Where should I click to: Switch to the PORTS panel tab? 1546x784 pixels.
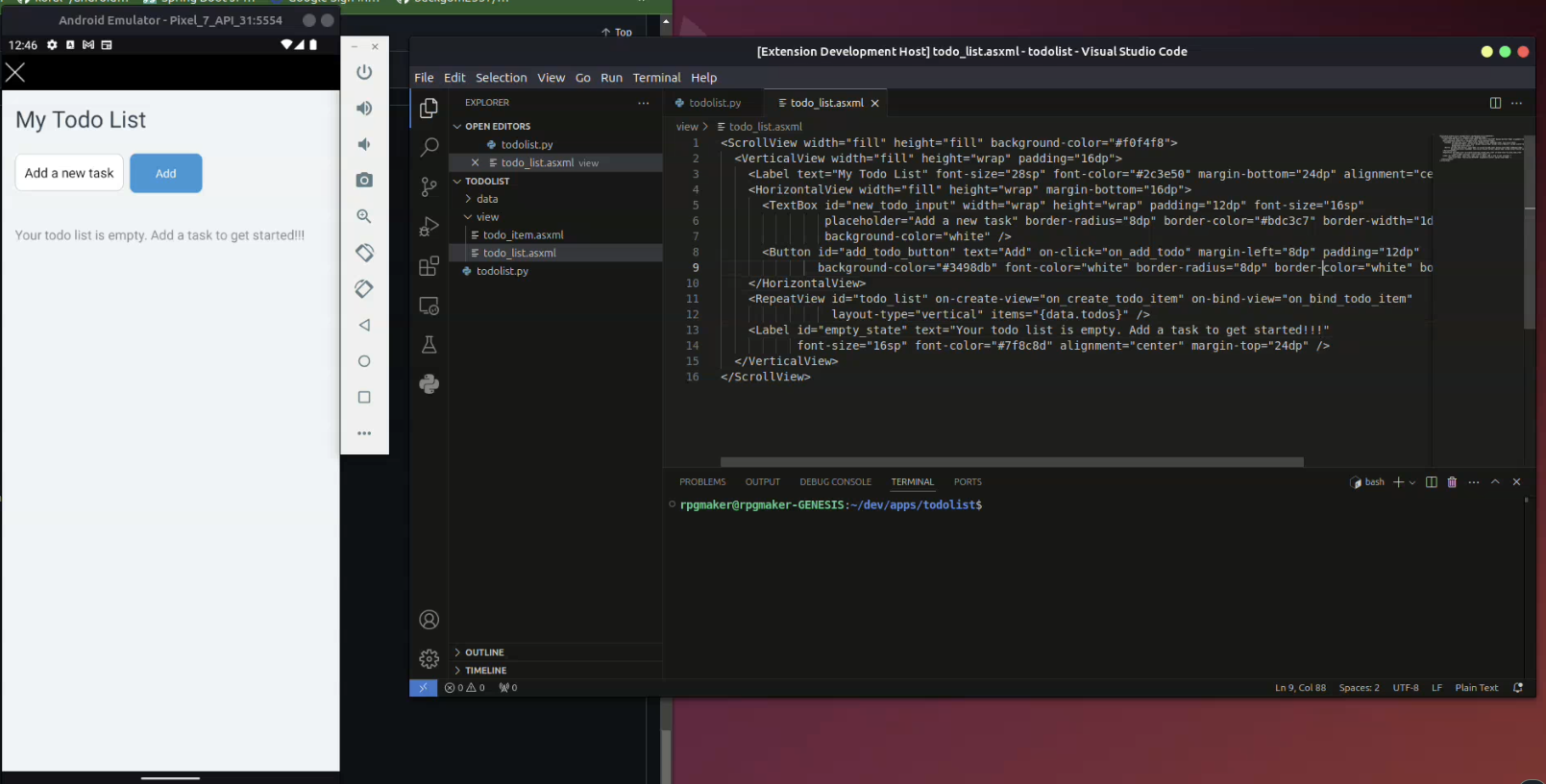(x=968, y=482)
